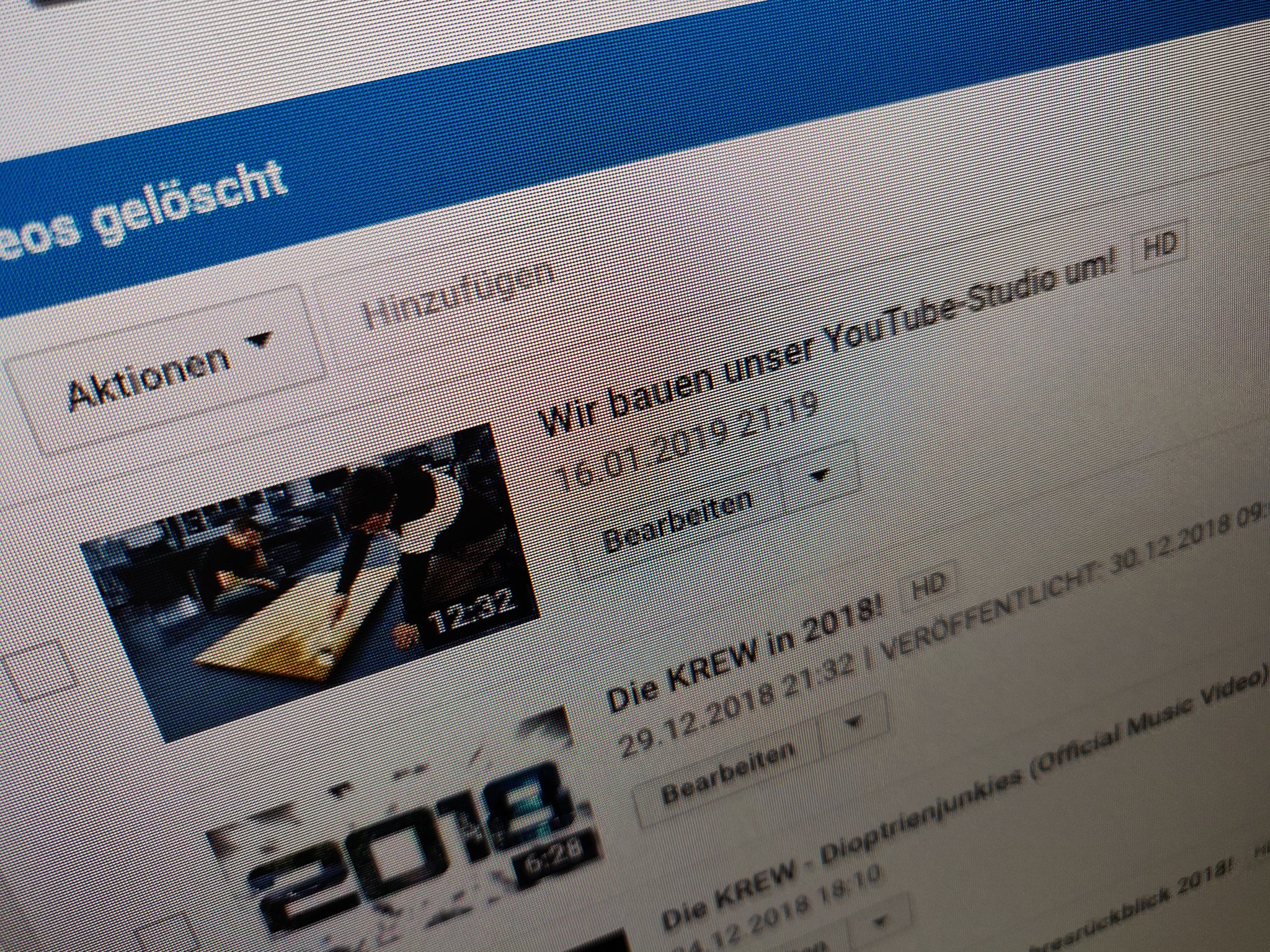Expand arrow next to first Bearbeiten button
This screenshot has height=952, width=1270.
820,476
